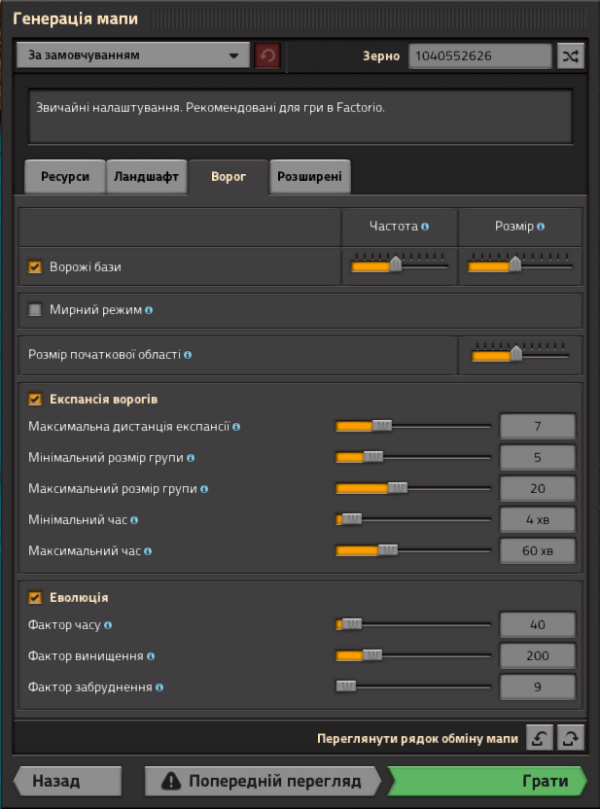Click info icon for Максимальний час
This screenshot has width=600, height=809.
click(148, 552)
